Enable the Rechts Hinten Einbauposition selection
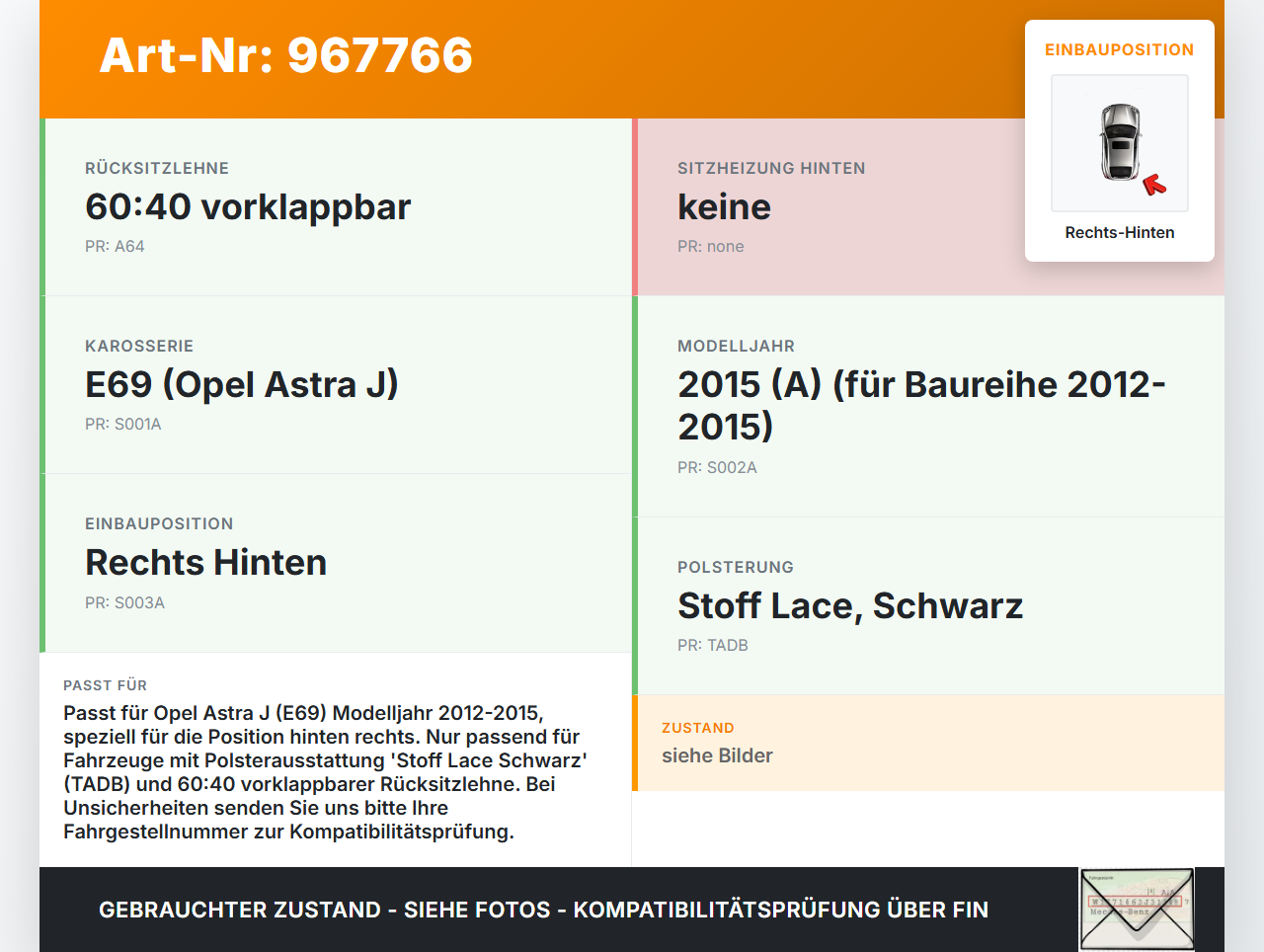 click(205, 562)
